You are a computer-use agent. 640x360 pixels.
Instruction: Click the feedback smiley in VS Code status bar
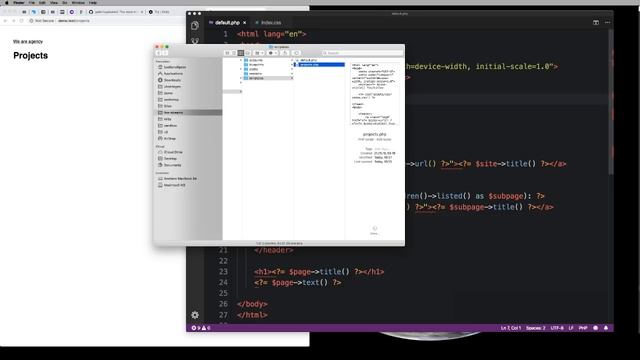(596, 328)
